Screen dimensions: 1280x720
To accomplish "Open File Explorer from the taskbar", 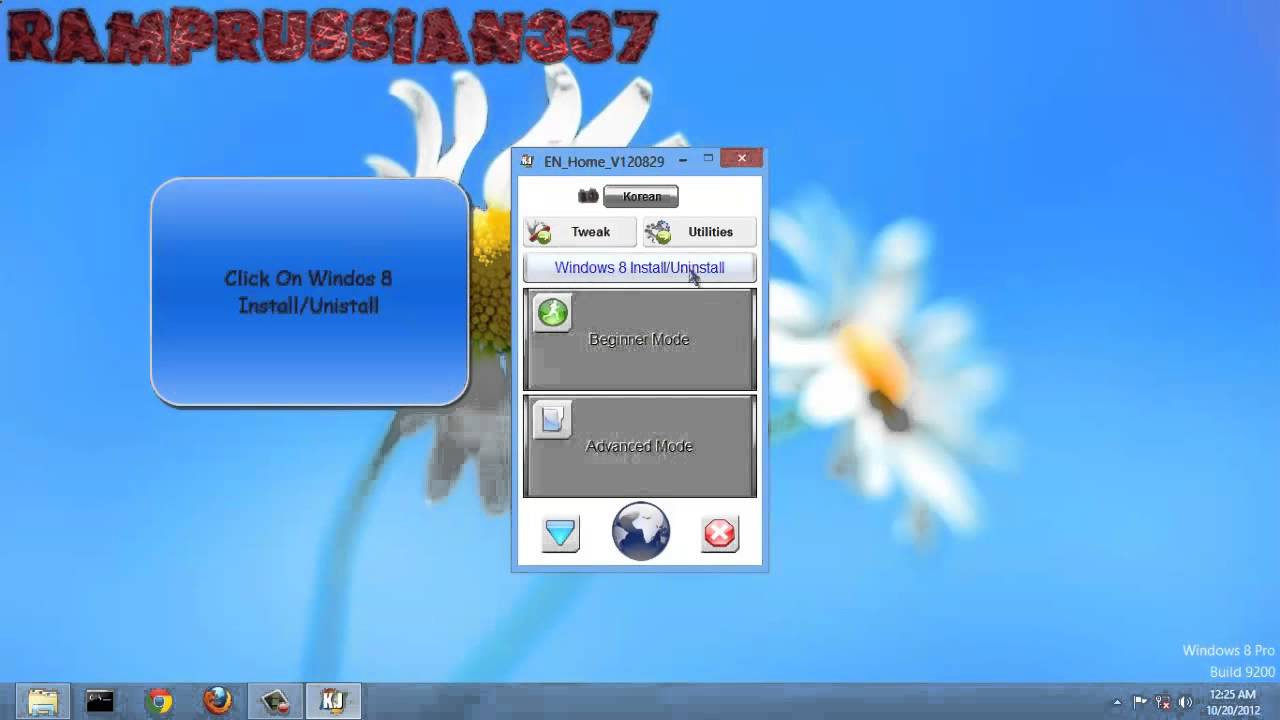I will tap(43, 701).
